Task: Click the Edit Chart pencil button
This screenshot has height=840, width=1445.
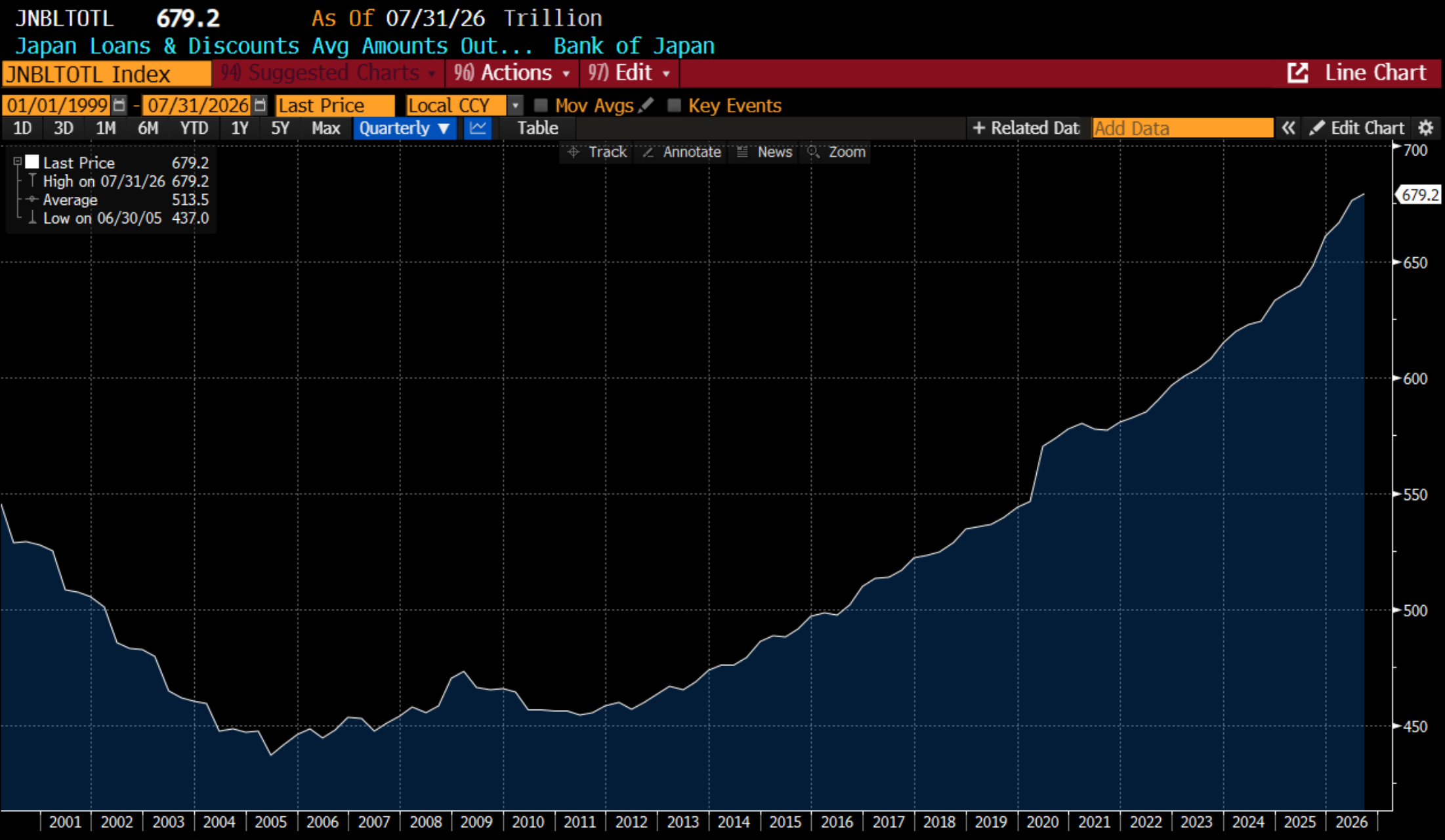Action: [x=1356, y=128]
